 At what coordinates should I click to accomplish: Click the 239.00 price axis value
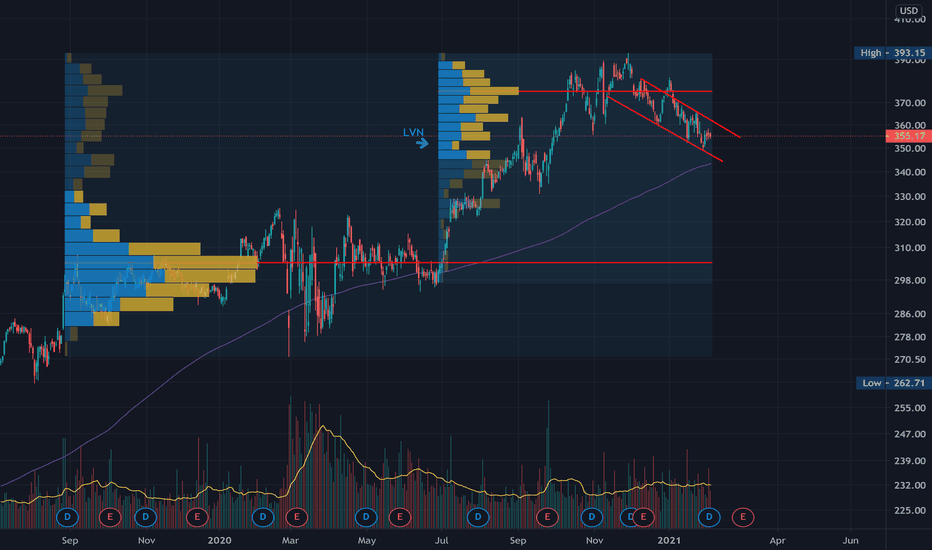[x=910, y=461]
